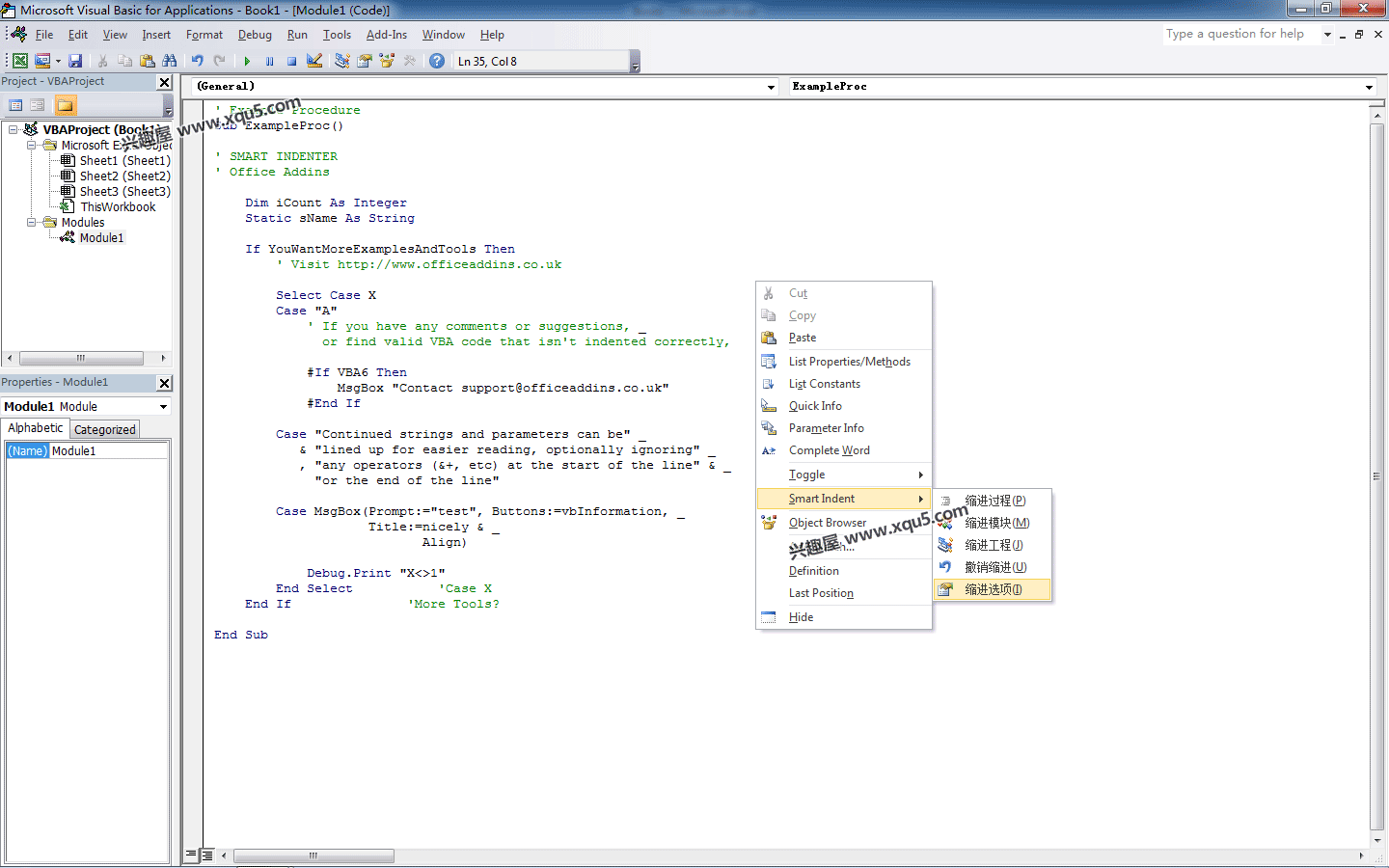Select 撤销缩进(U) in Smart Indent submenu
This screenshot has height=868, width=1389.
coord(993,567)
